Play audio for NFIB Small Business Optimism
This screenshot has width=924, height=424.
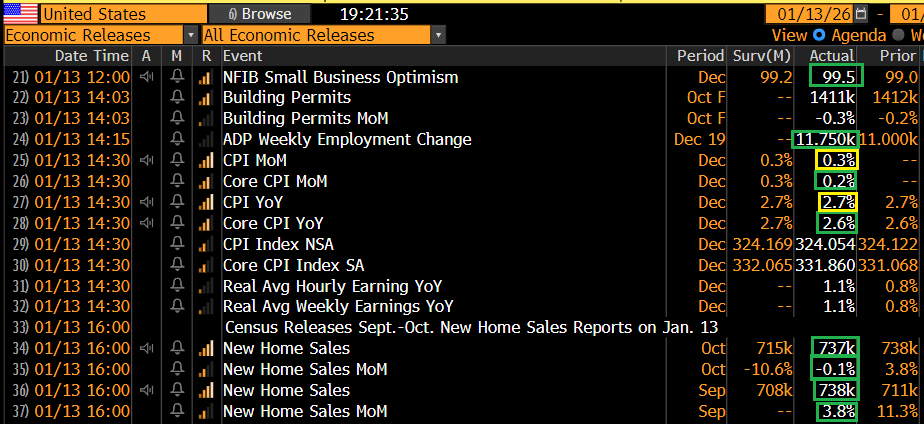[x=147, y=77]
